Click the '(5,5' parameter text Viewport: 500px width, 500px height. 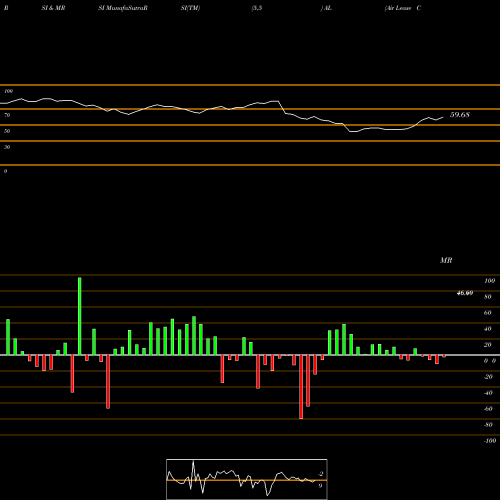pyautogui.click(x=257, y=8)
